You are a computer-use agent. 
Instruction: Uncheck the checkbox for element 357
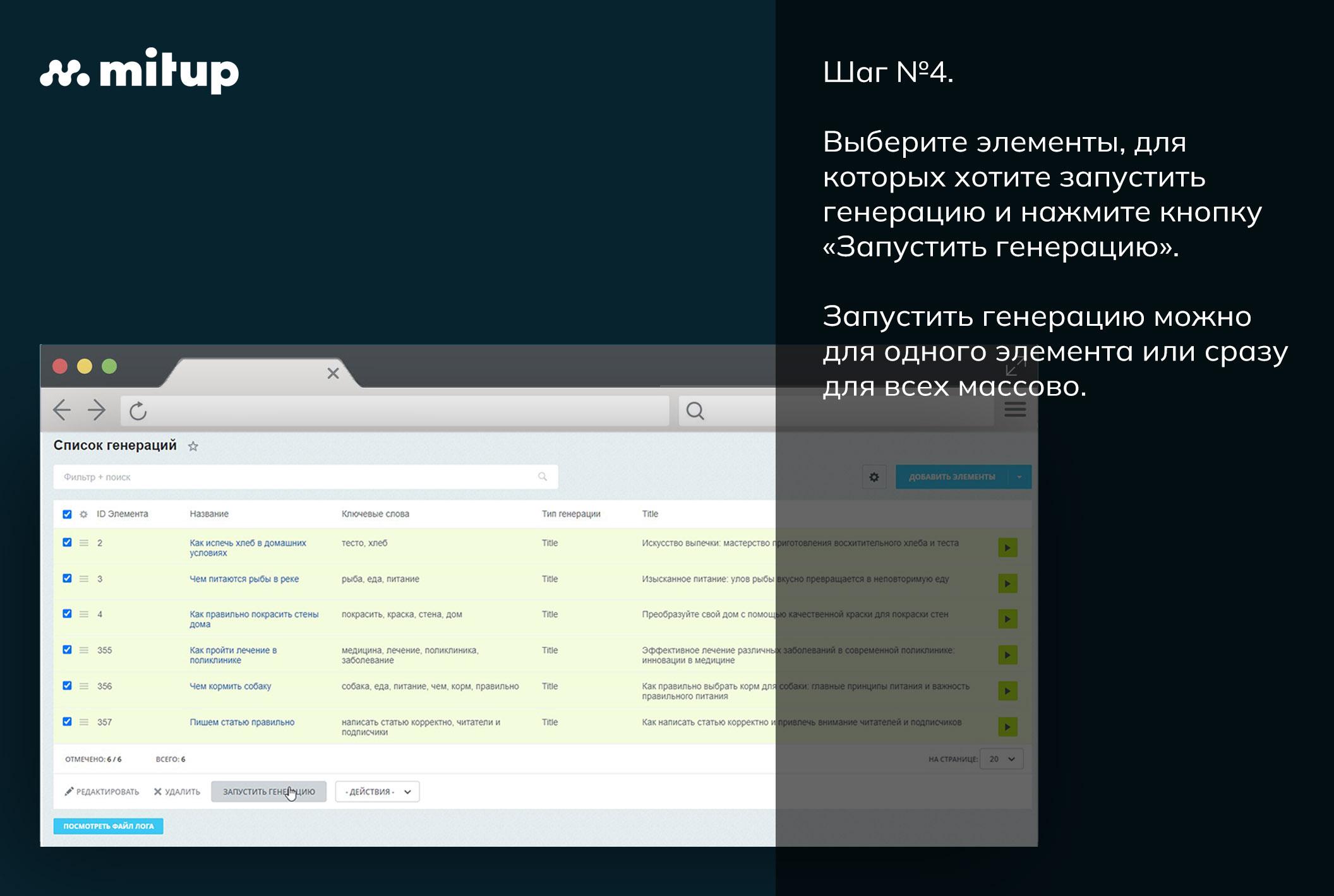(x=67, y=722)
